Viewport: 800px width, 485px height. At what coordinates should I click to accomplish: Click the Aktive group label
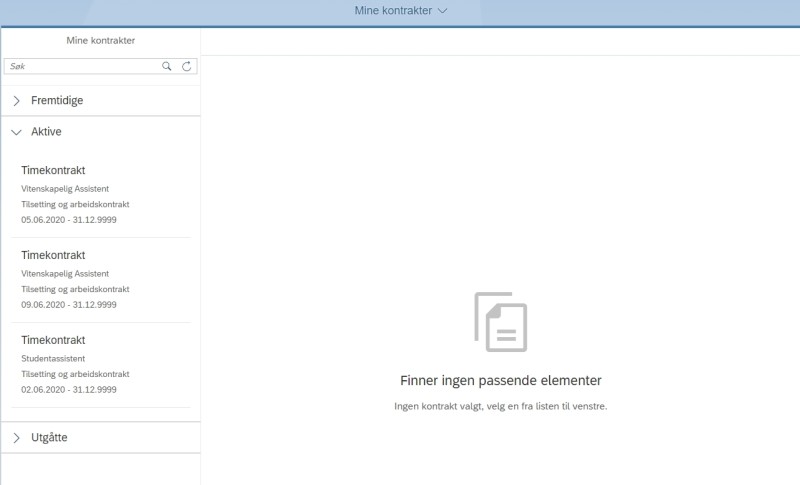click(46, 132)
